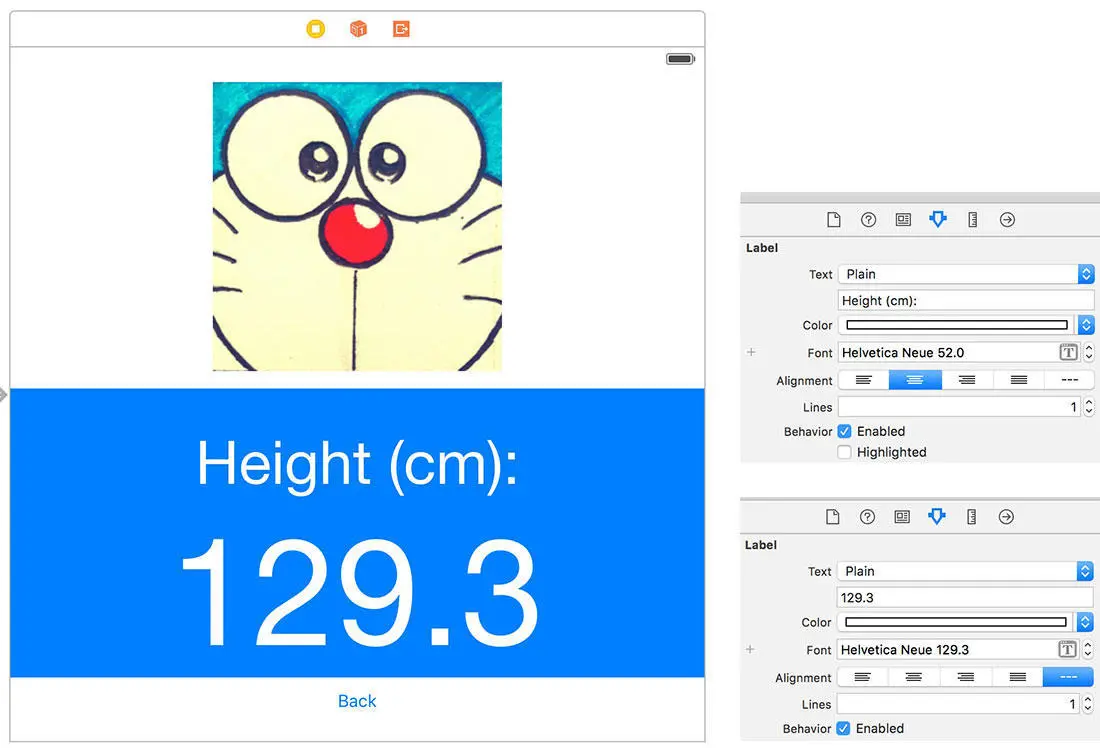Click plus icon beside Font in upper panel
Image resolution: width=1100 pixels, height=748 pixels.
click(751, 352)
